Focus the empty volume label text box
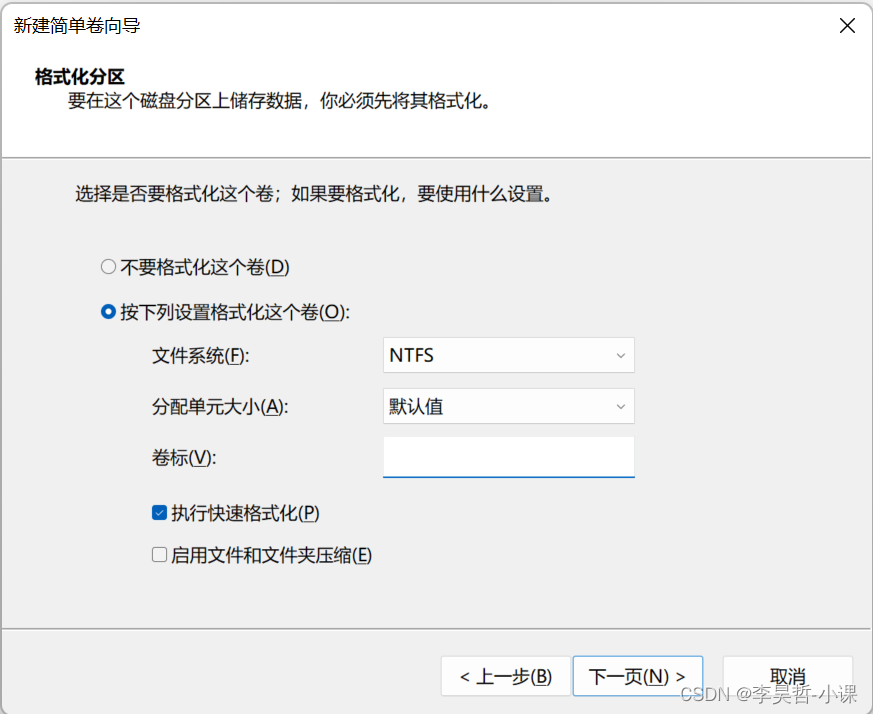Image resolution: width=873 pixels, height=714 pixels. tap(508, 457)
